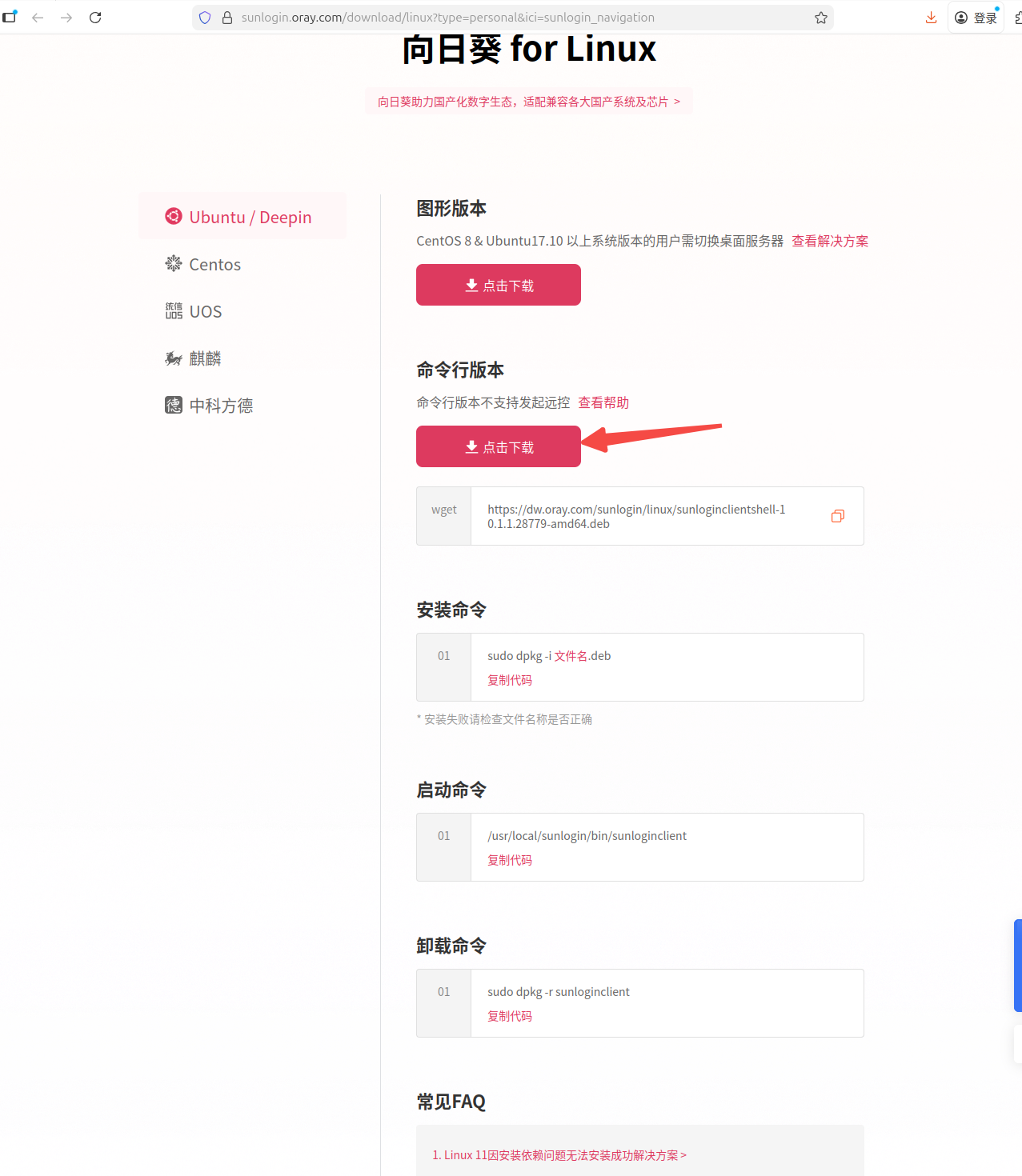Screen dimensions: 1022x1176
Task: Download the 图形版本 with 点击下载
Action: click(499, 285)
